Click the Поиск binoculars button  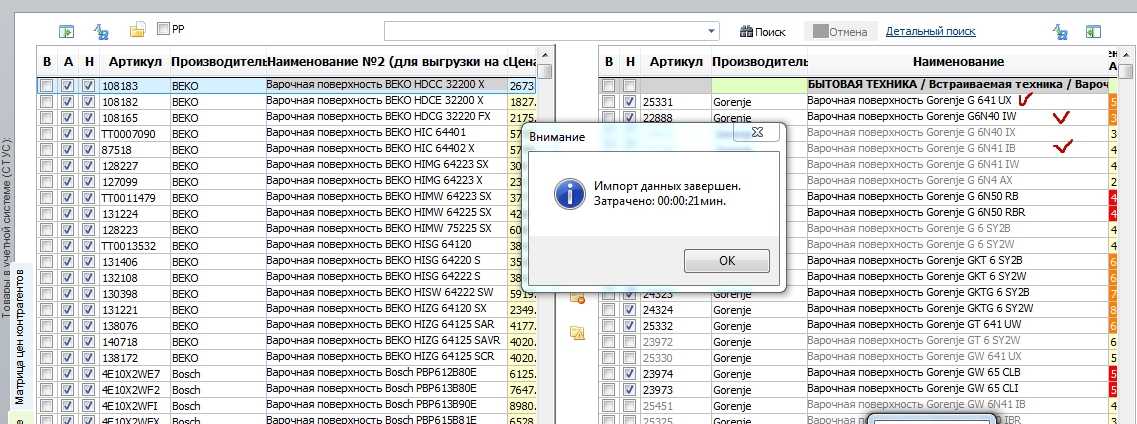pyautogui.click(x=763, y=32)
